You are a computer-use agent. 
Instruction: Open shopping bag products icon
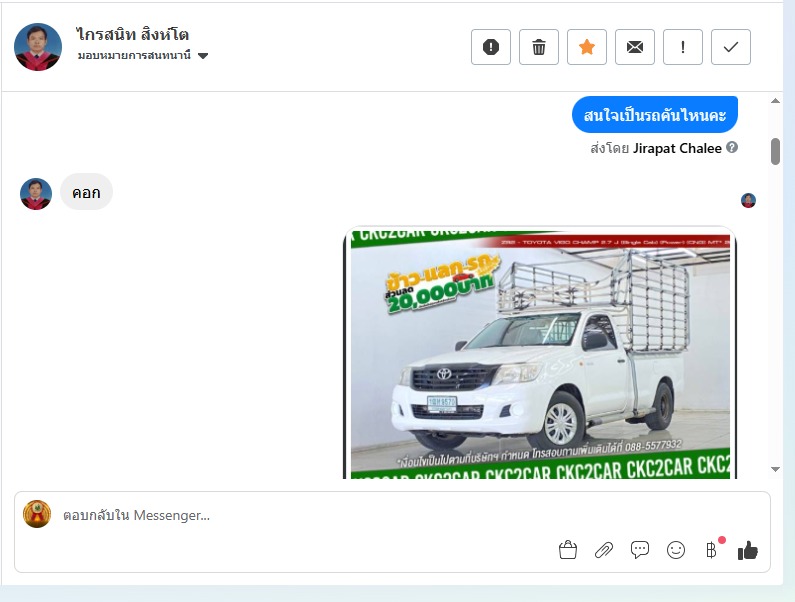point(568,550)
